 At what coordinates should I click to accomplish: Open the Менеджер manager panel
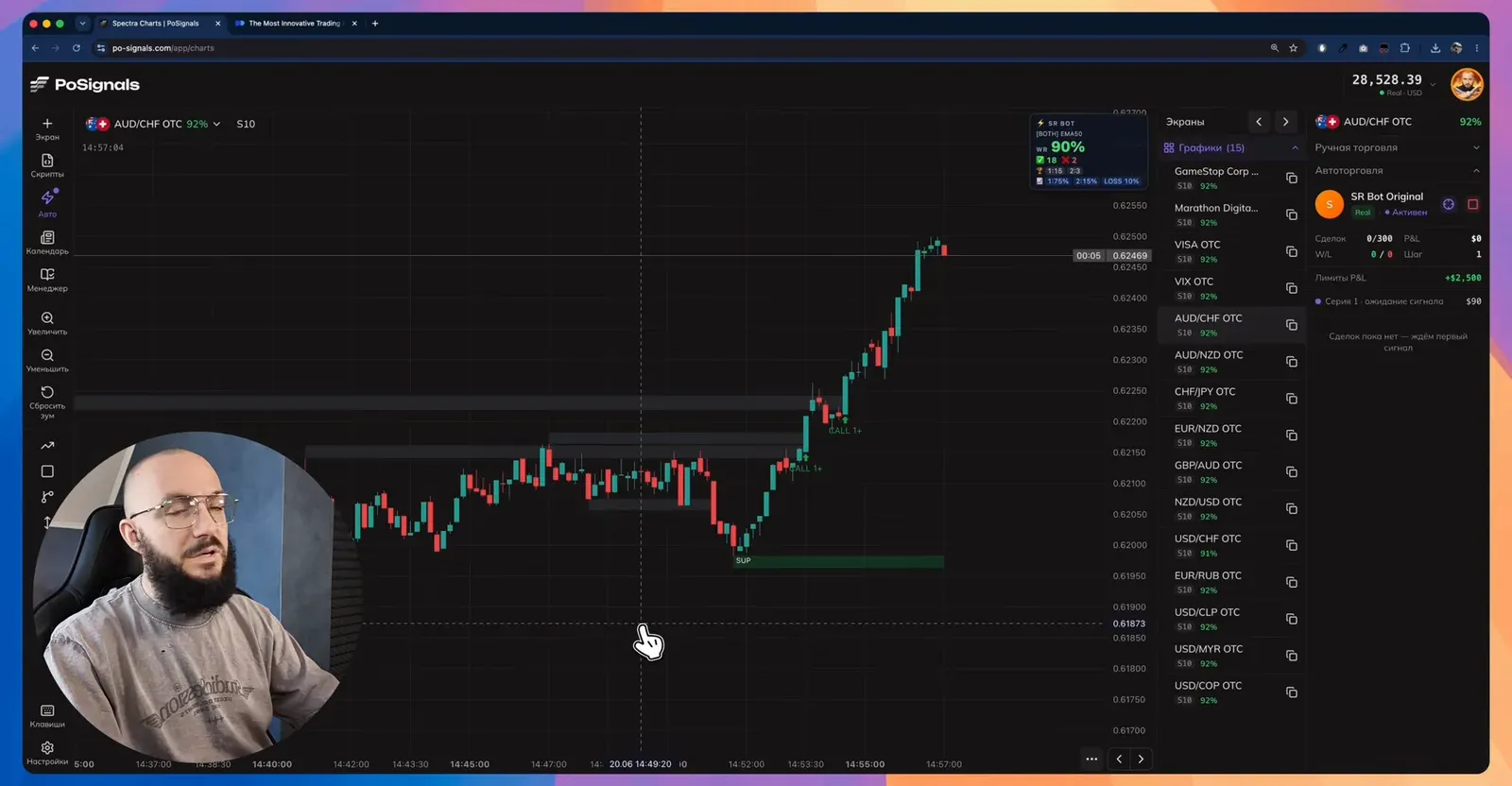pos(47,280)
